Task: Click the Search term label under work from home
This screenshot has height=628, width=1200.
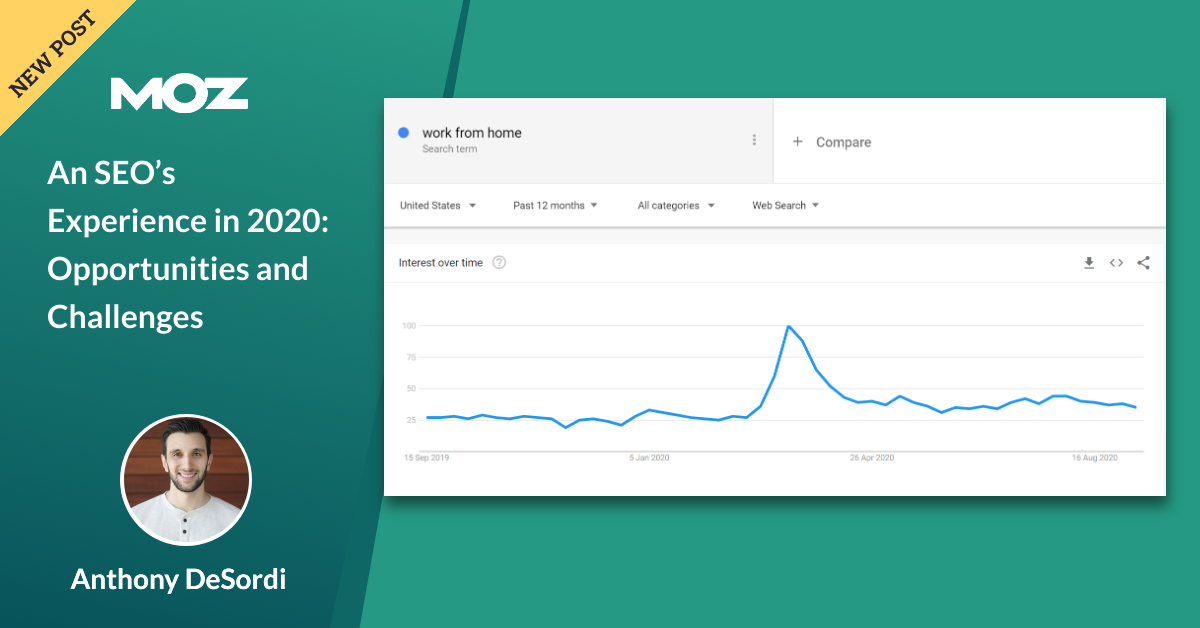Action: tap(449, 149)
